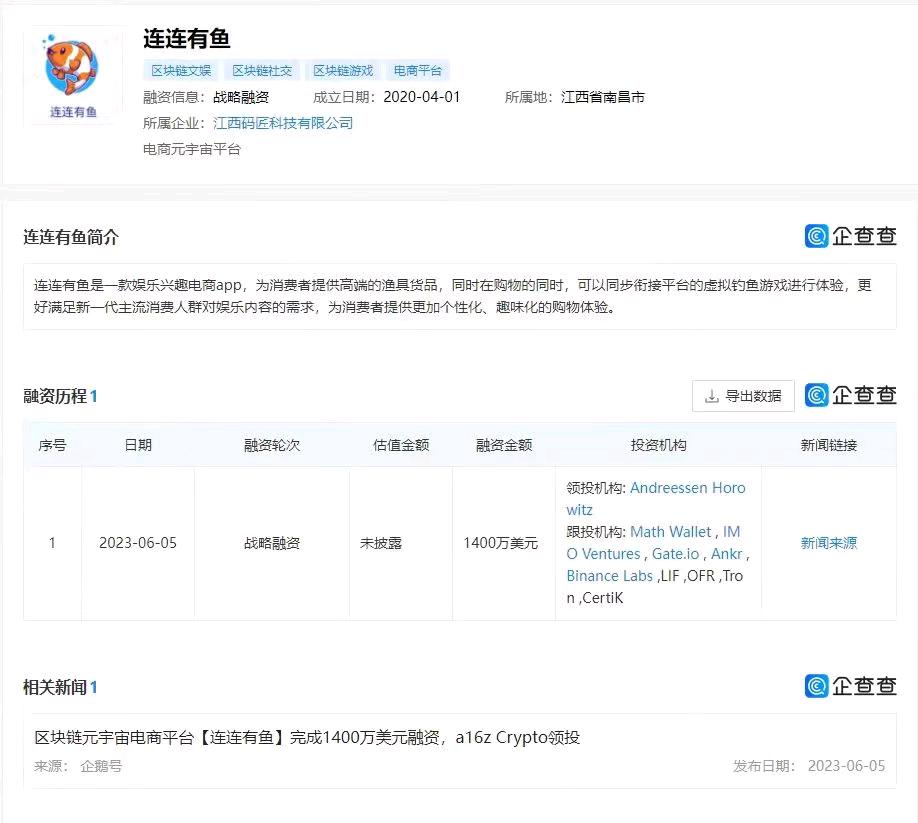The image size is (918, 823).
Task: Click the 来源 企鹅号 source text
Action: click(78, 766)
